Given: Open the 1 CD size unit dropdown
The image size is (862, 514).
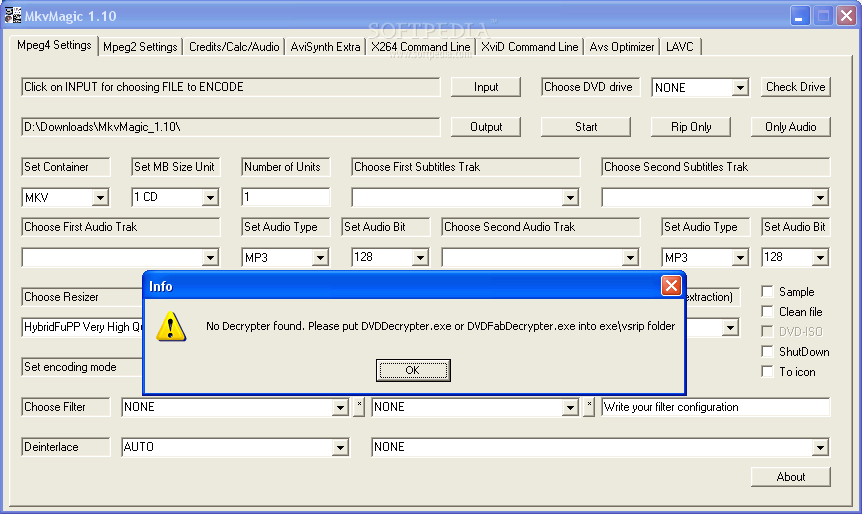Looking at the screenshot, I should pyautogui.click(x=210, y=197).
